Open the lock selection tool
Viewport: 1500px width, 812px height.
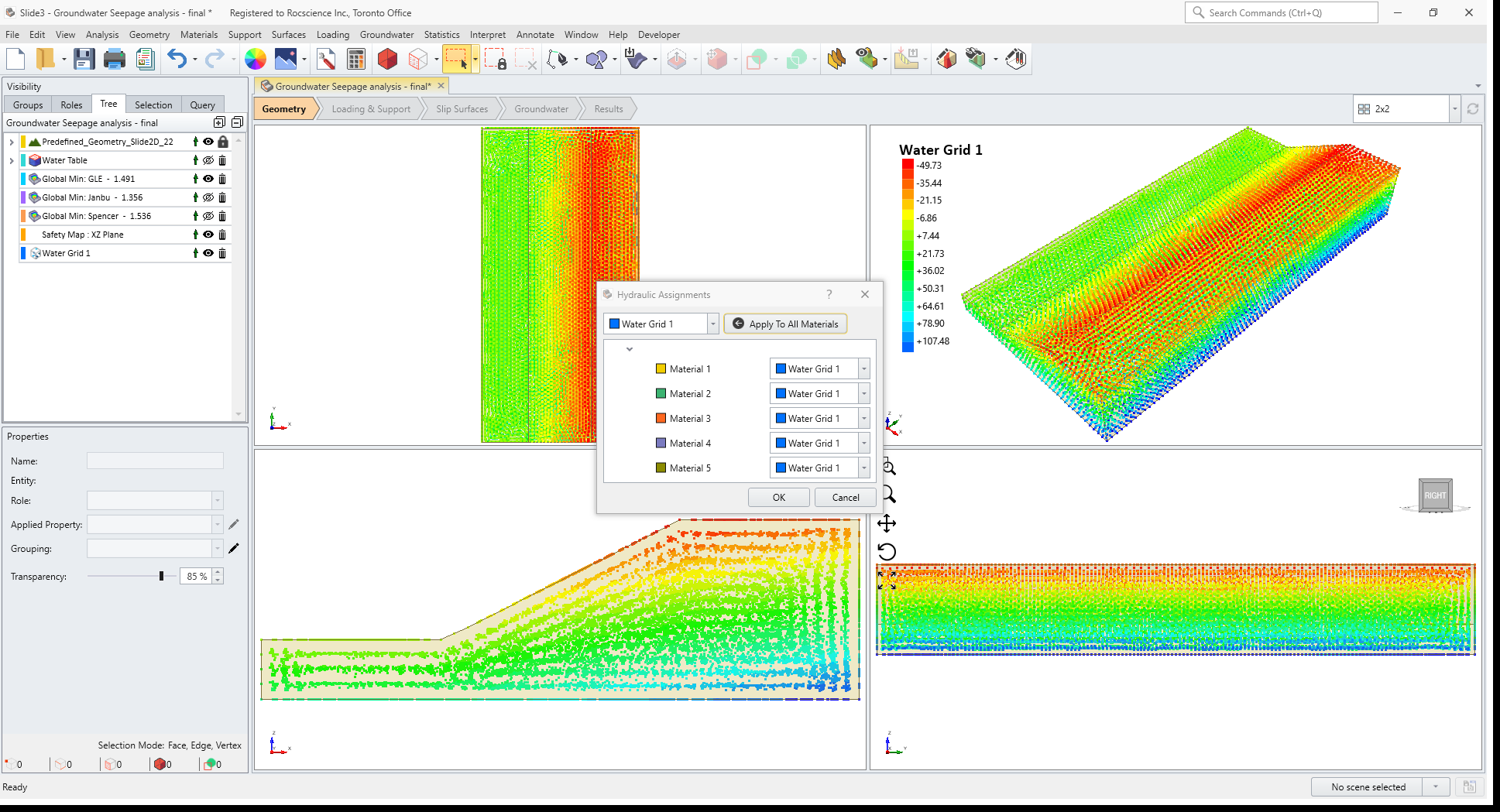click(x=494, y=59)
